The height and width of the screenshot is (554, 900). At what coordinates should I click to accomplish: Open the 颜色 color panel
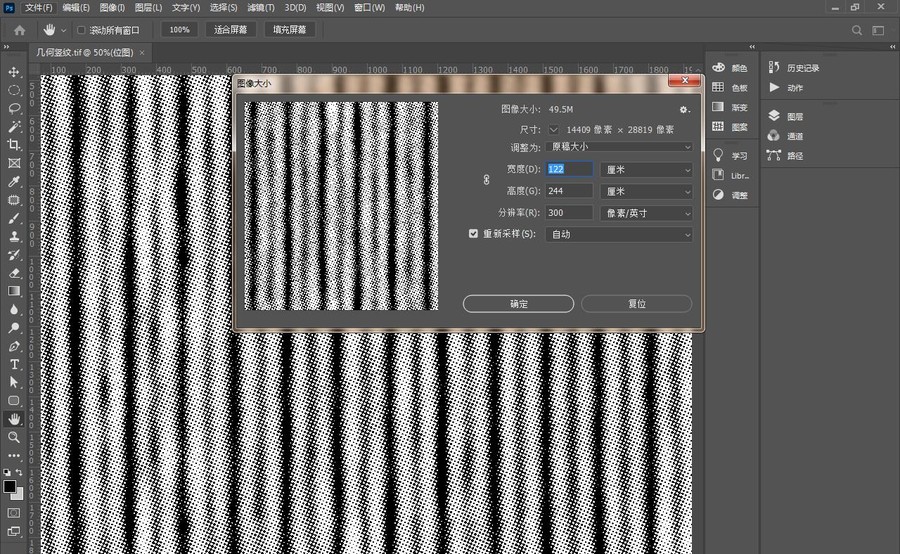click(x=730, y=68)
